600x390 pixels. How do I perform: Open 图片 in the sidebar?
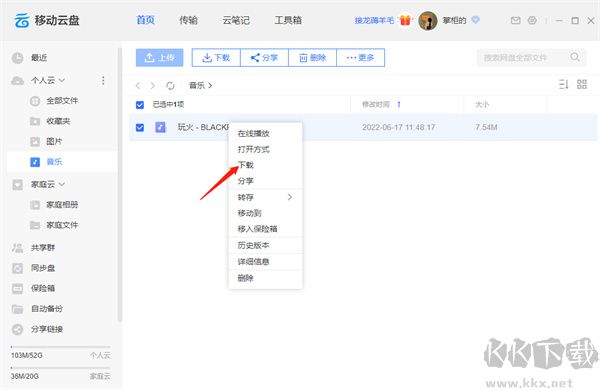[x=54, y=141]
